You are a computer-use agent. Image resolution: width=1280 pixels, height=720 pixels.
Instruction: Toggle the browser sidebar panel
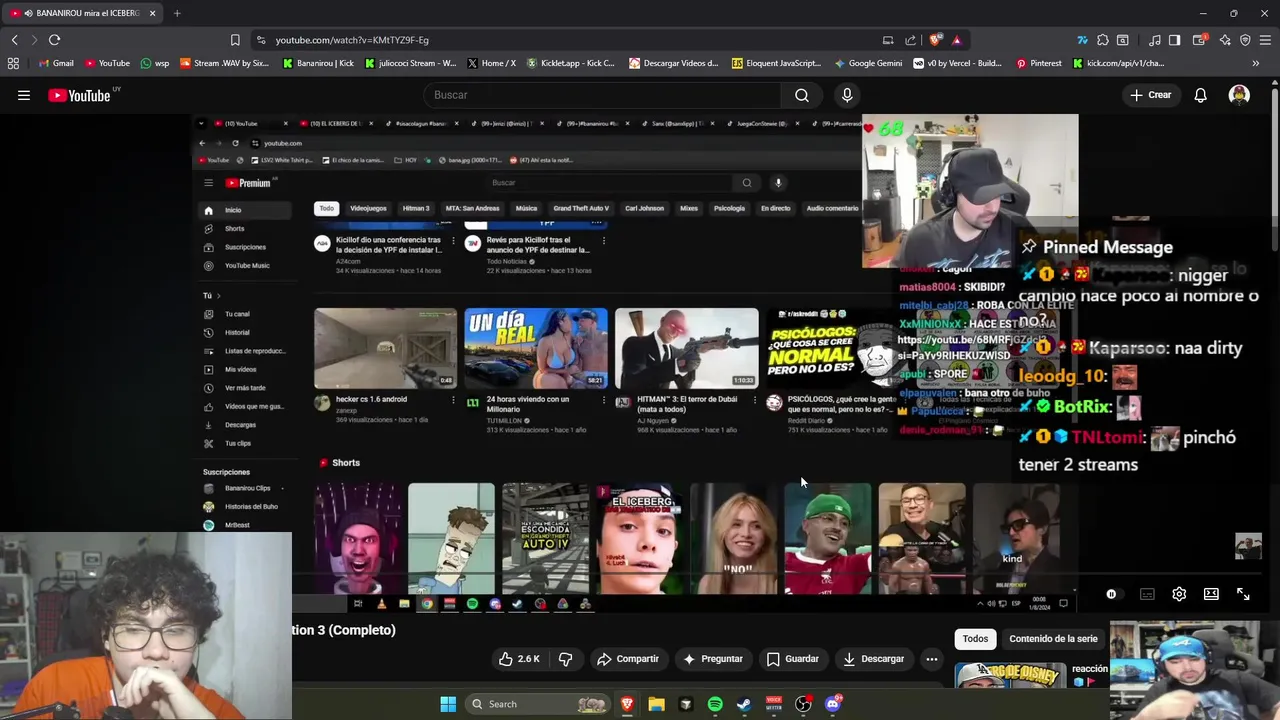pyautogui.click(x=1175, y=40)
